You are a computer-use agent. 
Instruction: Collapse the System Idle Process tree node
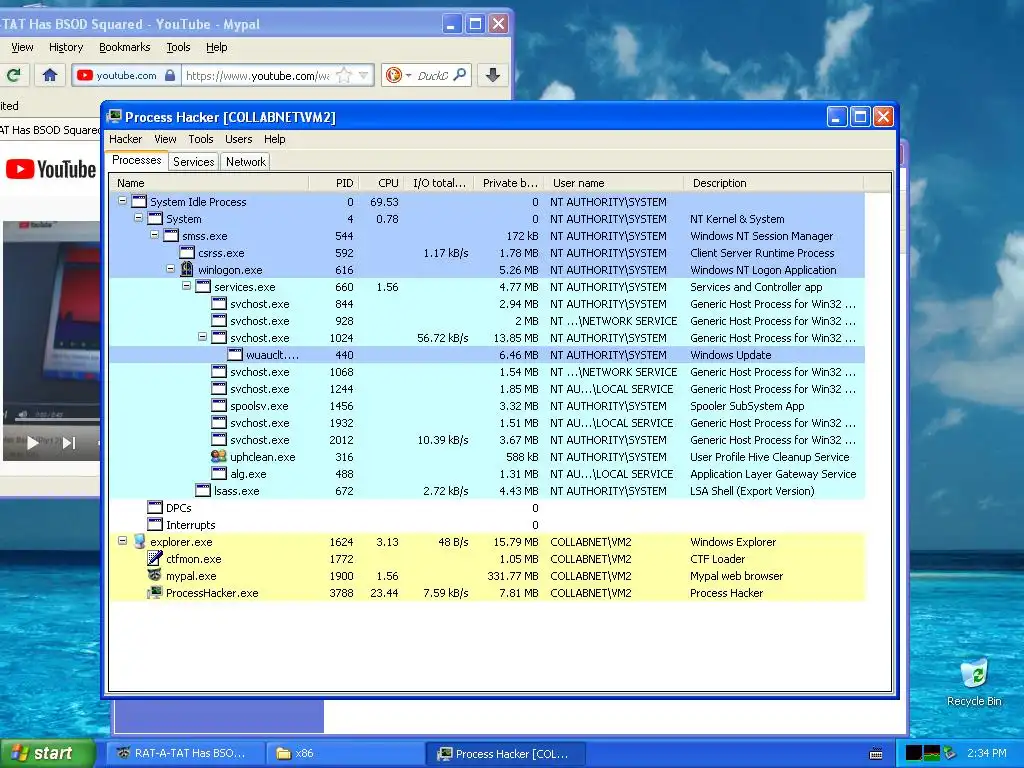tap(122, 201)
